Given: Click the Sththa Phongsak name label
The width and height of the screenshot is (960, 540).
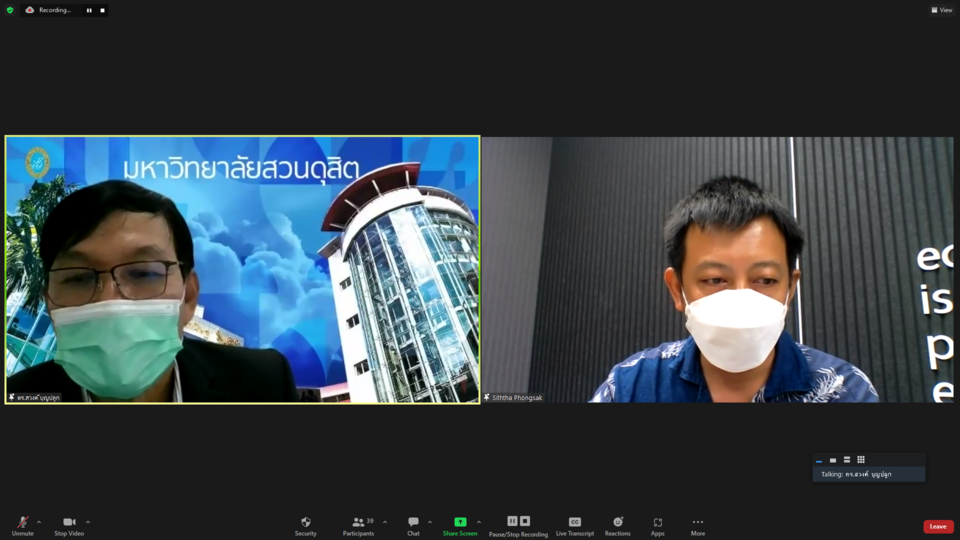Looking at the screenshot, I should point(517,398).
